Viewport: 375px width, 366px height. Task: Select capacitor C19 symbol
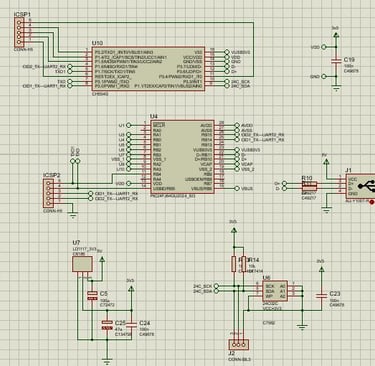click(336, 61)
